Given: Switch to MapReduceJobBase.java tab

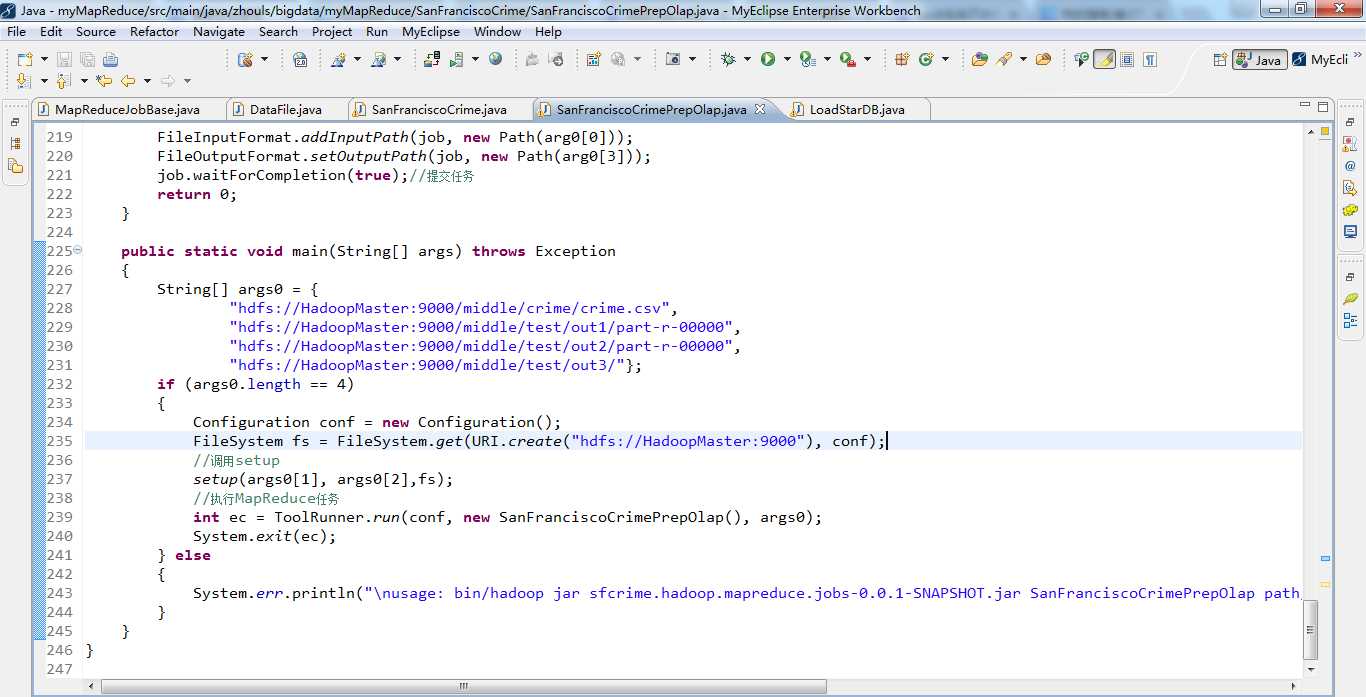Looking at the screenshot, I should coord(127,109).
